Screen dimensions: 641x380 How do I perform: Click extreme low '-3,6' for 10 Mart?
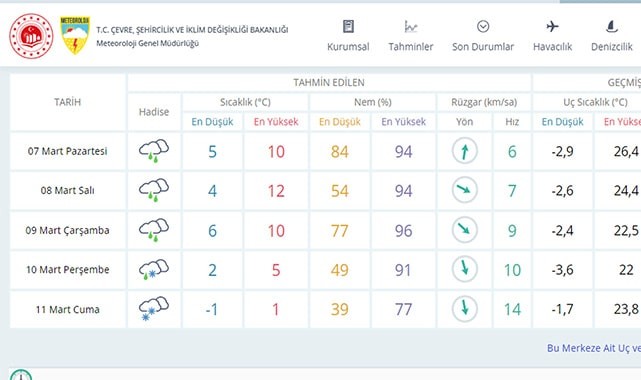pyautogui.click(x=563, y=270)
